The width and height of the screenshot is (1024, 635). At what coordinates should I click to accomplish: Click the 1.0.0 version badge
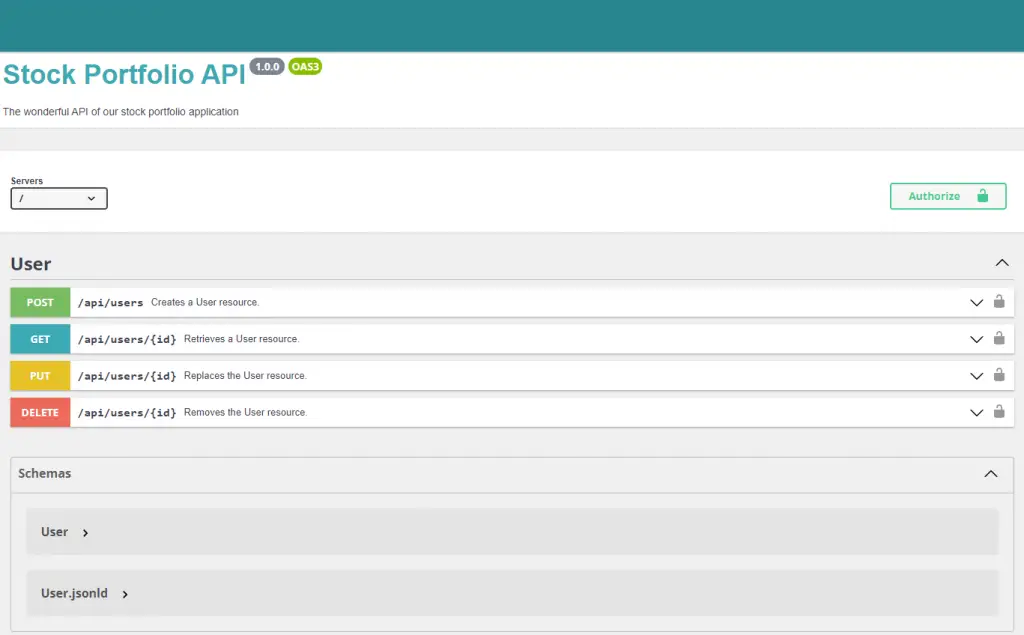click(267, 67)
